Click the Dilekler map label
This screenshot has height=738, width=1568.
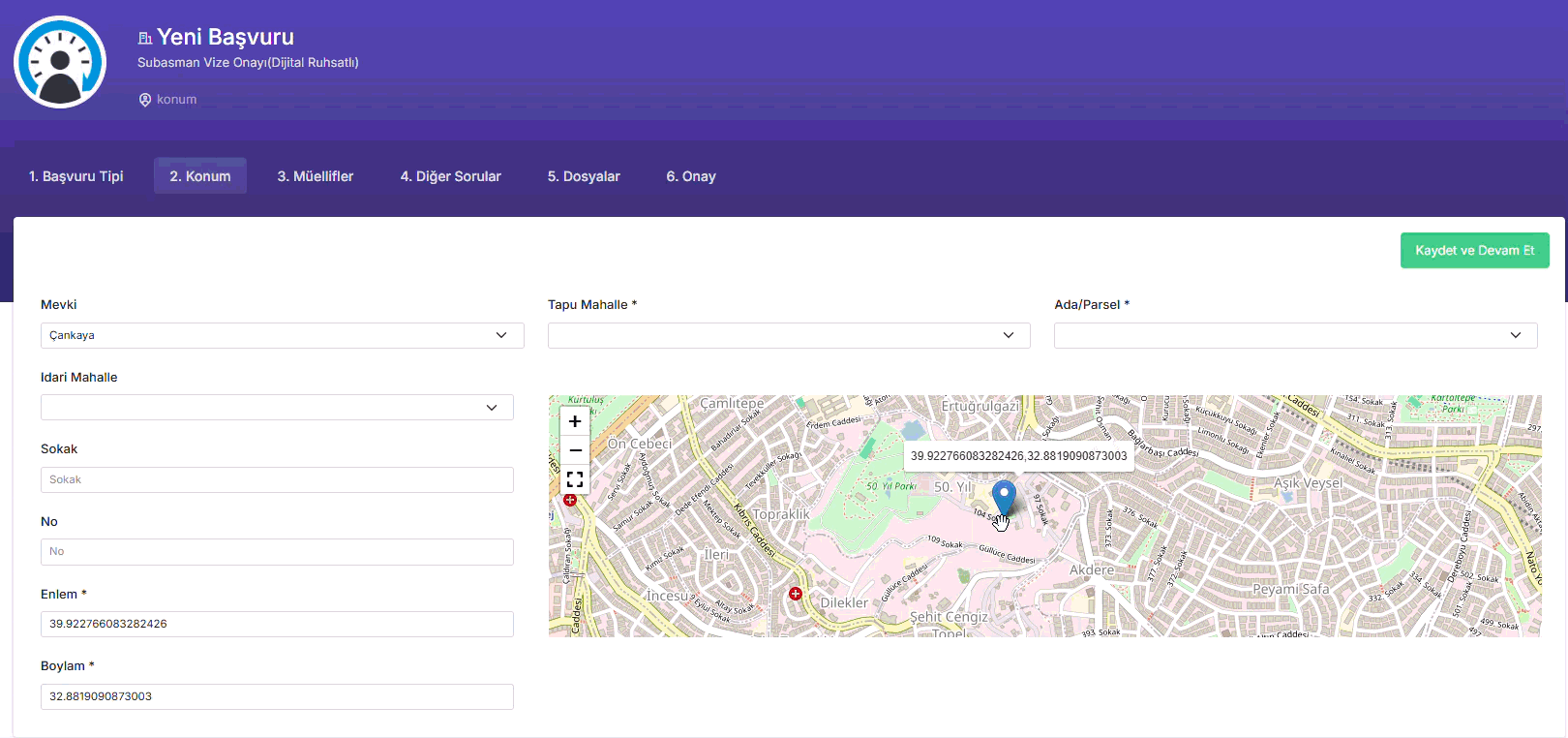point(844,602)
